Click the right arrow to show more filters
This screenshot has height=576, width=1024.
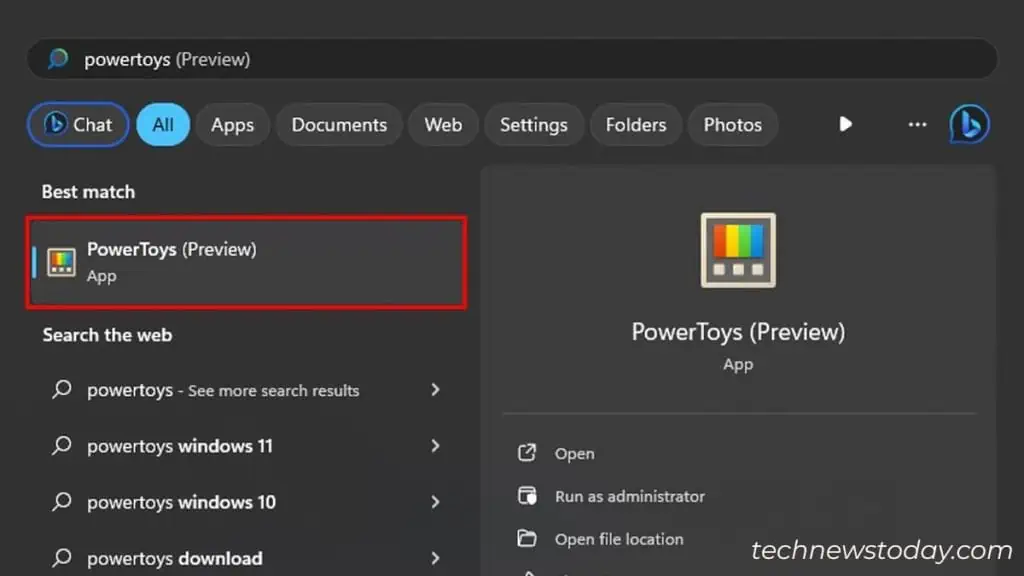tap(845, 124)
